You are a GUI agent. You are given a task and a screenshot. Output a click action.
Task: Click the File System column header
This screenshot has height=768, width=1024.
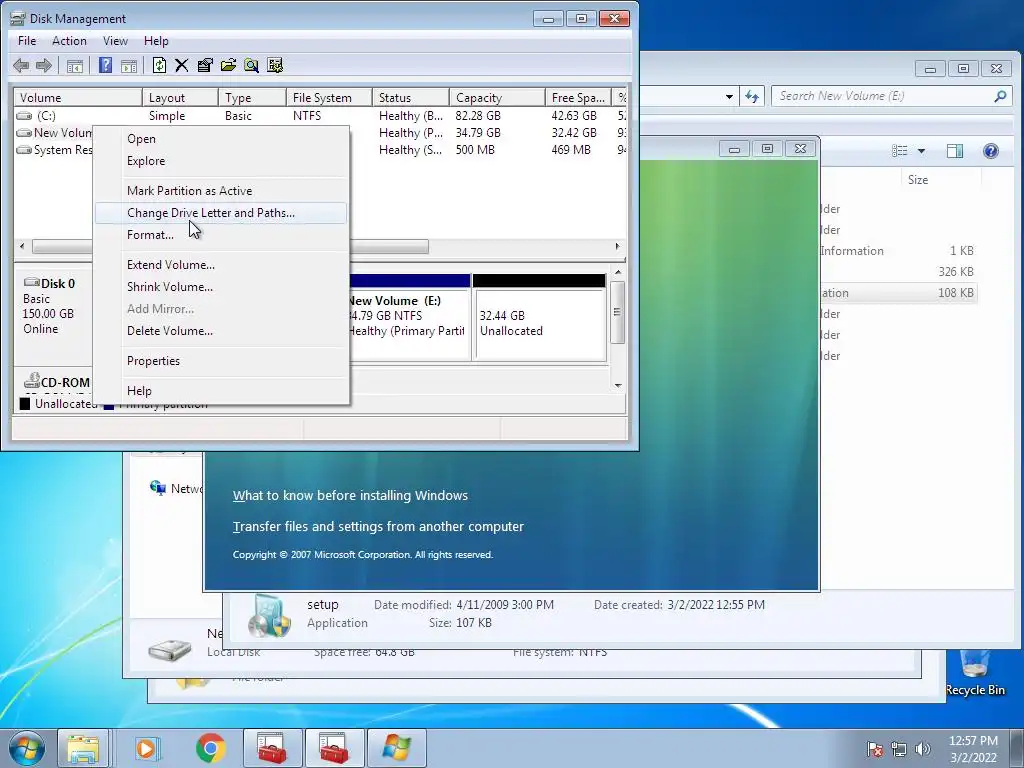[329, 97]
